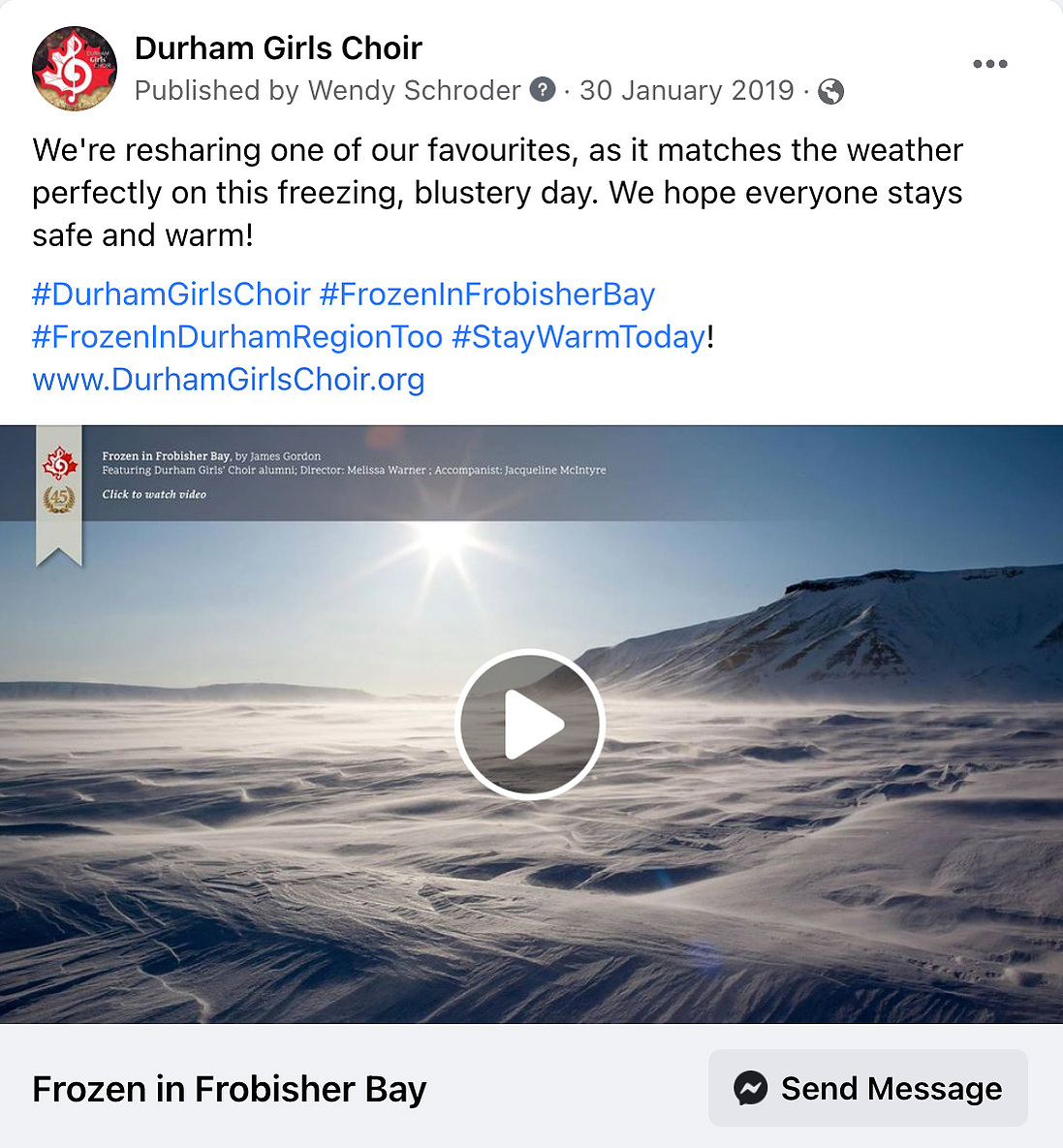Open the #FrozenInDurhamRegionToo hashtag
1063x1148 pixels.
click(x=238, y=337)
